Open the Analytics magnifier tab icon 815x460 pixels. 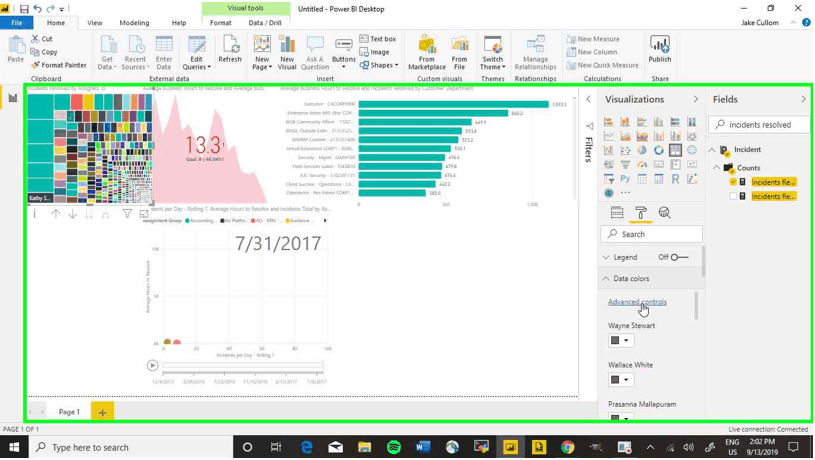click(x=664, y=213)
